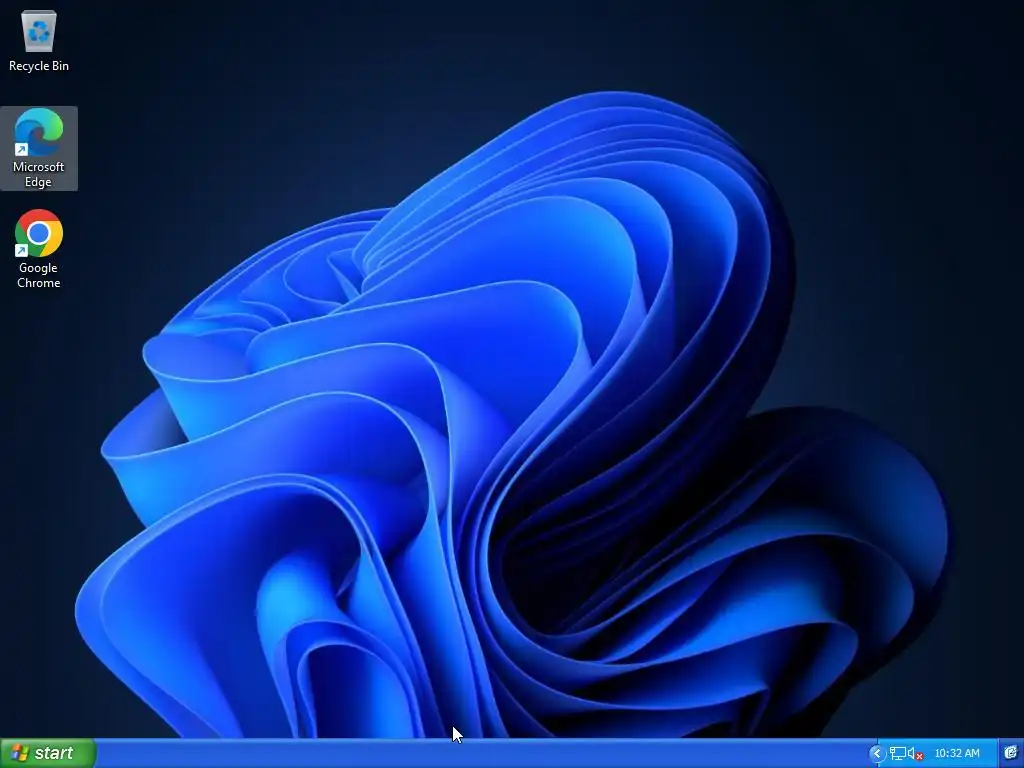Click the show desktop icon beside clock
This screenshot has height=768, width=1024.
click(1011, 753)
